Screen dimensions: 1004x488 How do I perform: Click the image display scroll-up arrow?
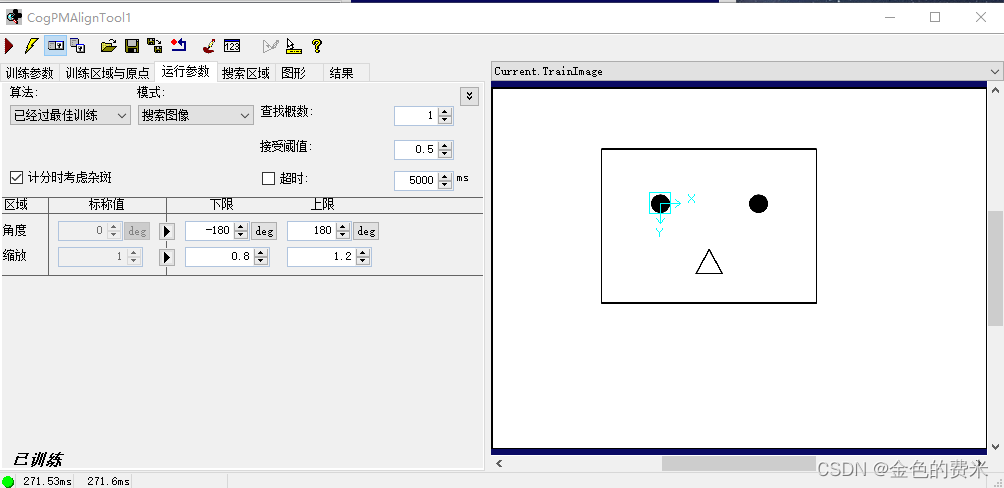[996, 90]
